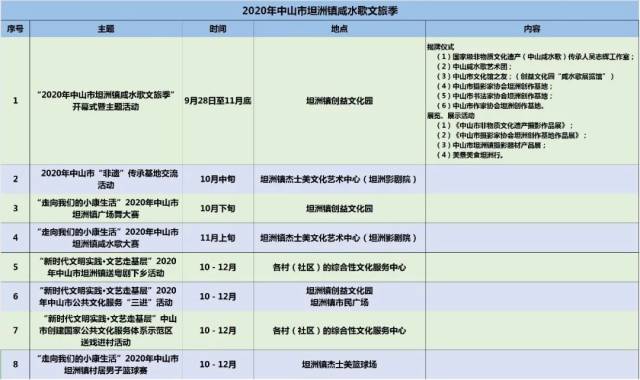Screen dimensions: 640x380
Task: Select the "送戏进村活动" theme cell
Action: [x=106, y=330]
